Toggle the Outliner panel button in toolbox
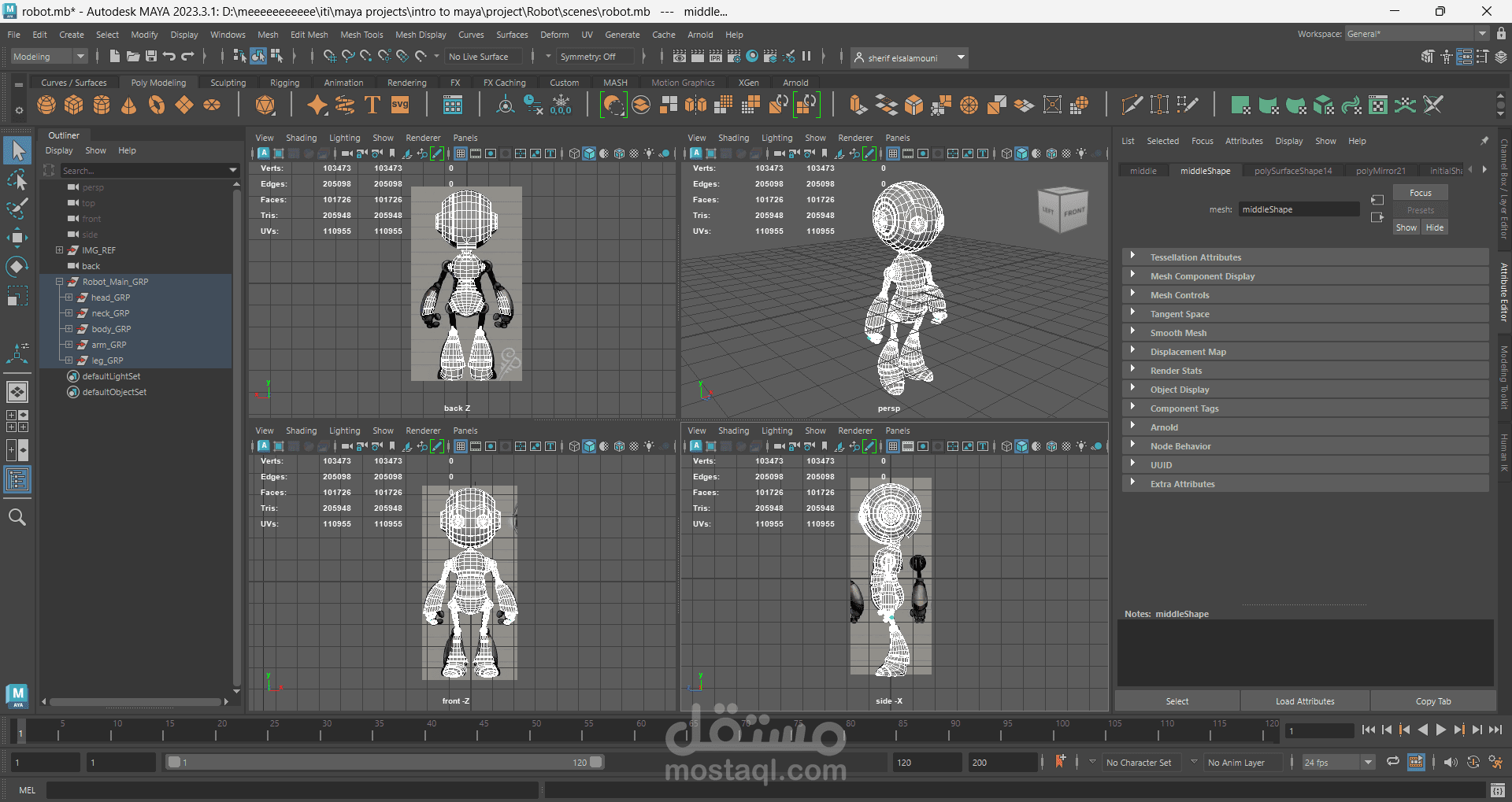The width and height of the screenshot is (1512, 802). coord(17,479)
